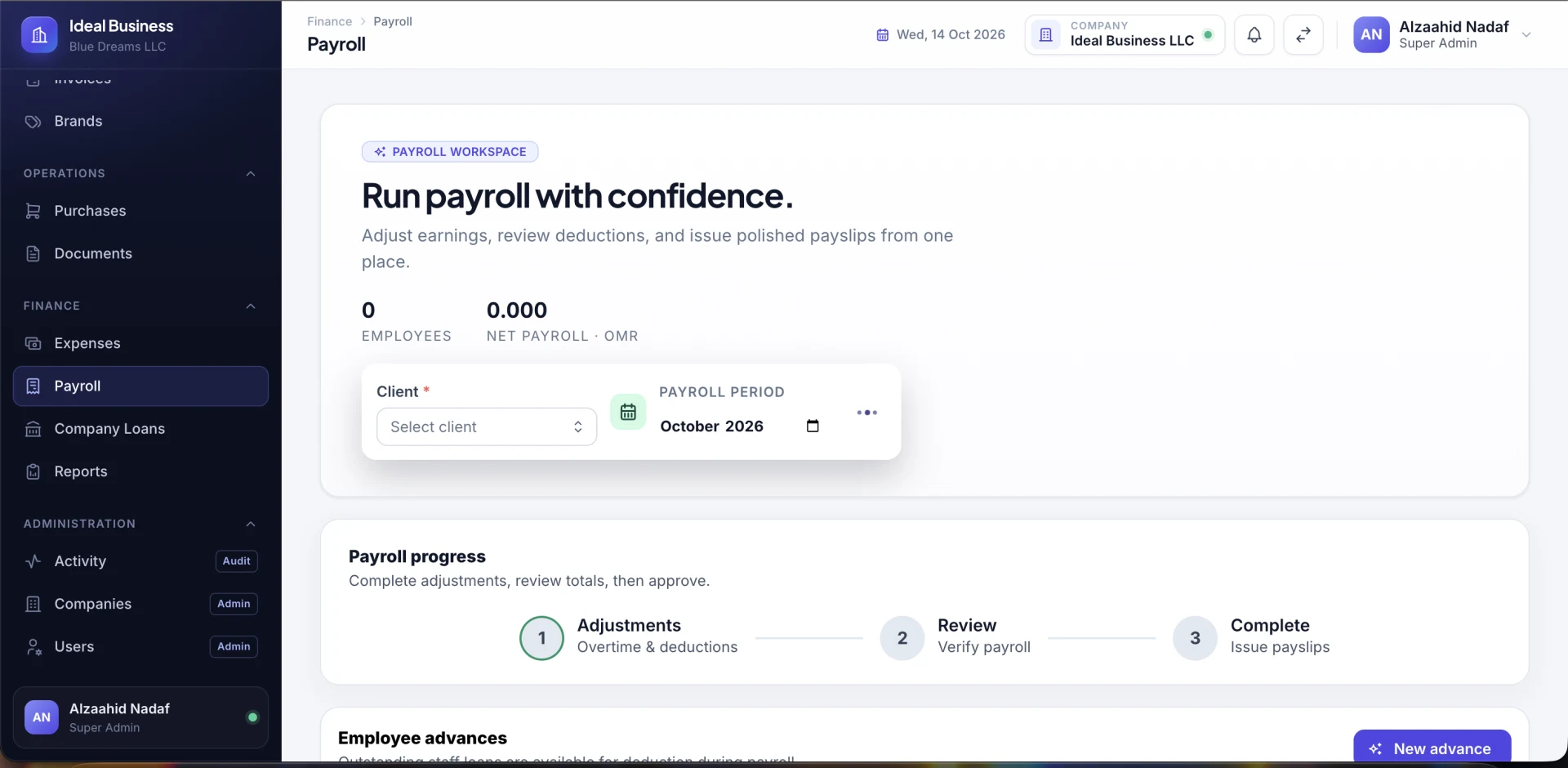
Task: Open Companies in the sidebar
Action: (x=140, y=604)
